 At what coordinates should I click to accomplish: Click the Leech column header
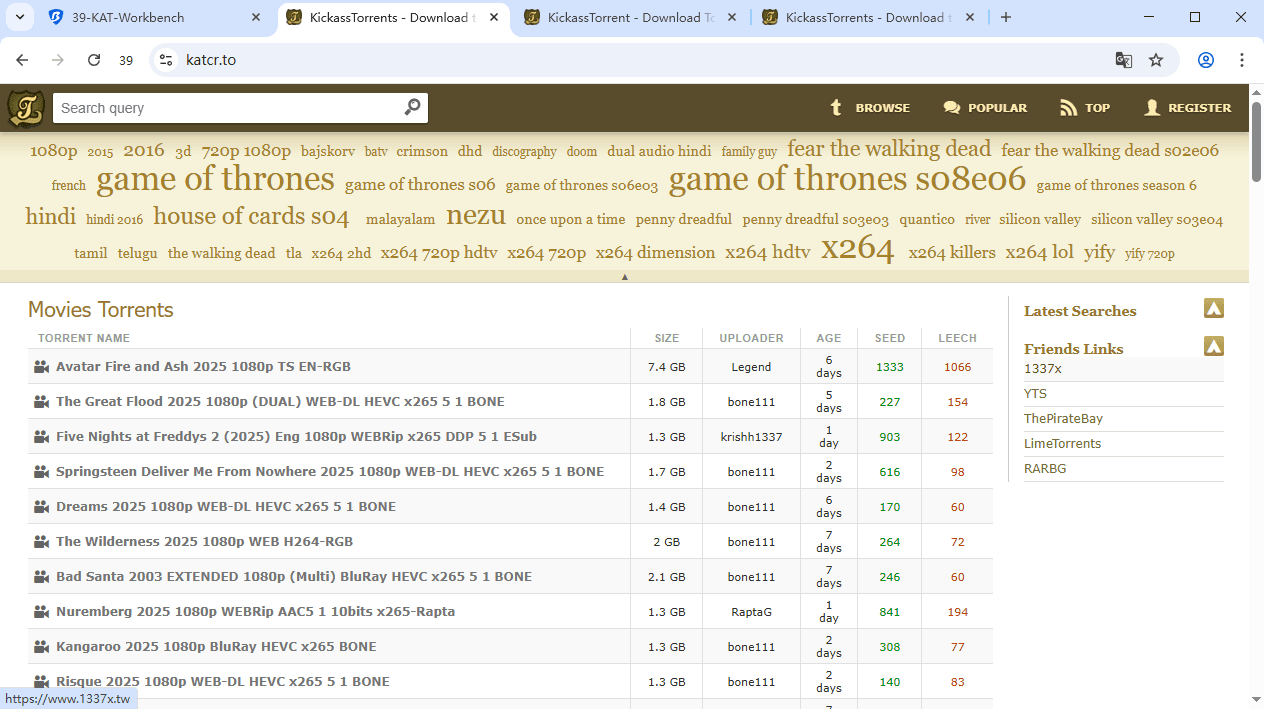click(x=957, y=338)
